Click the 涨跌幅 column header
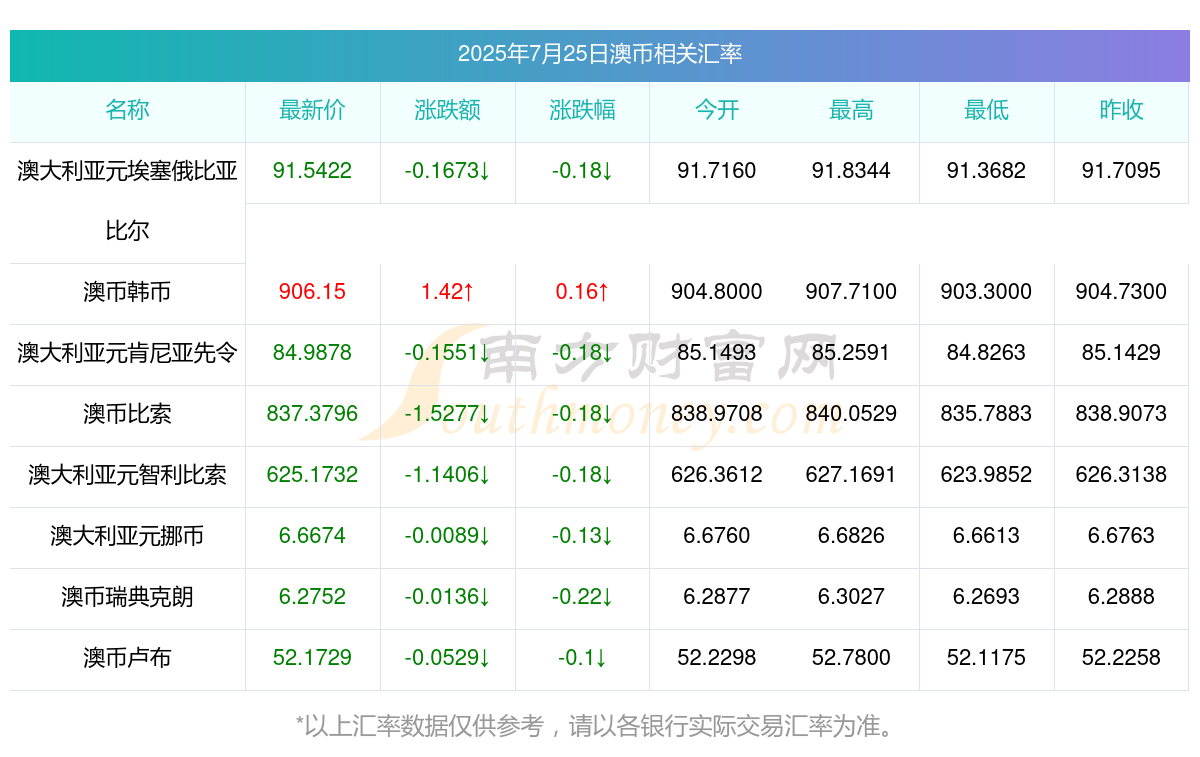 583,110
